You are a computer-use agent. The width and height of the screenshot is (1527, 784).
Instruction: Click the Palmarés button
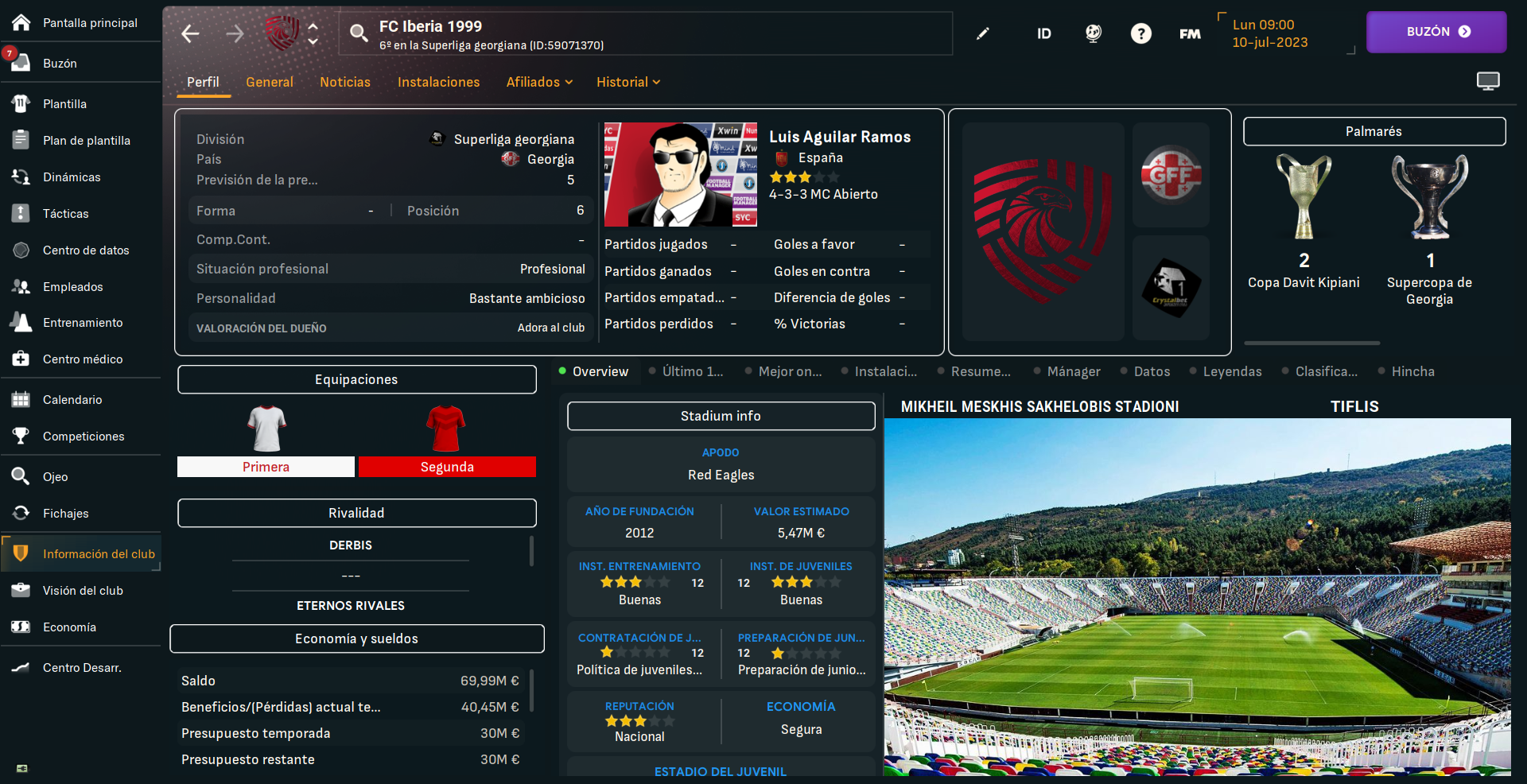[x=1374, y=131]
